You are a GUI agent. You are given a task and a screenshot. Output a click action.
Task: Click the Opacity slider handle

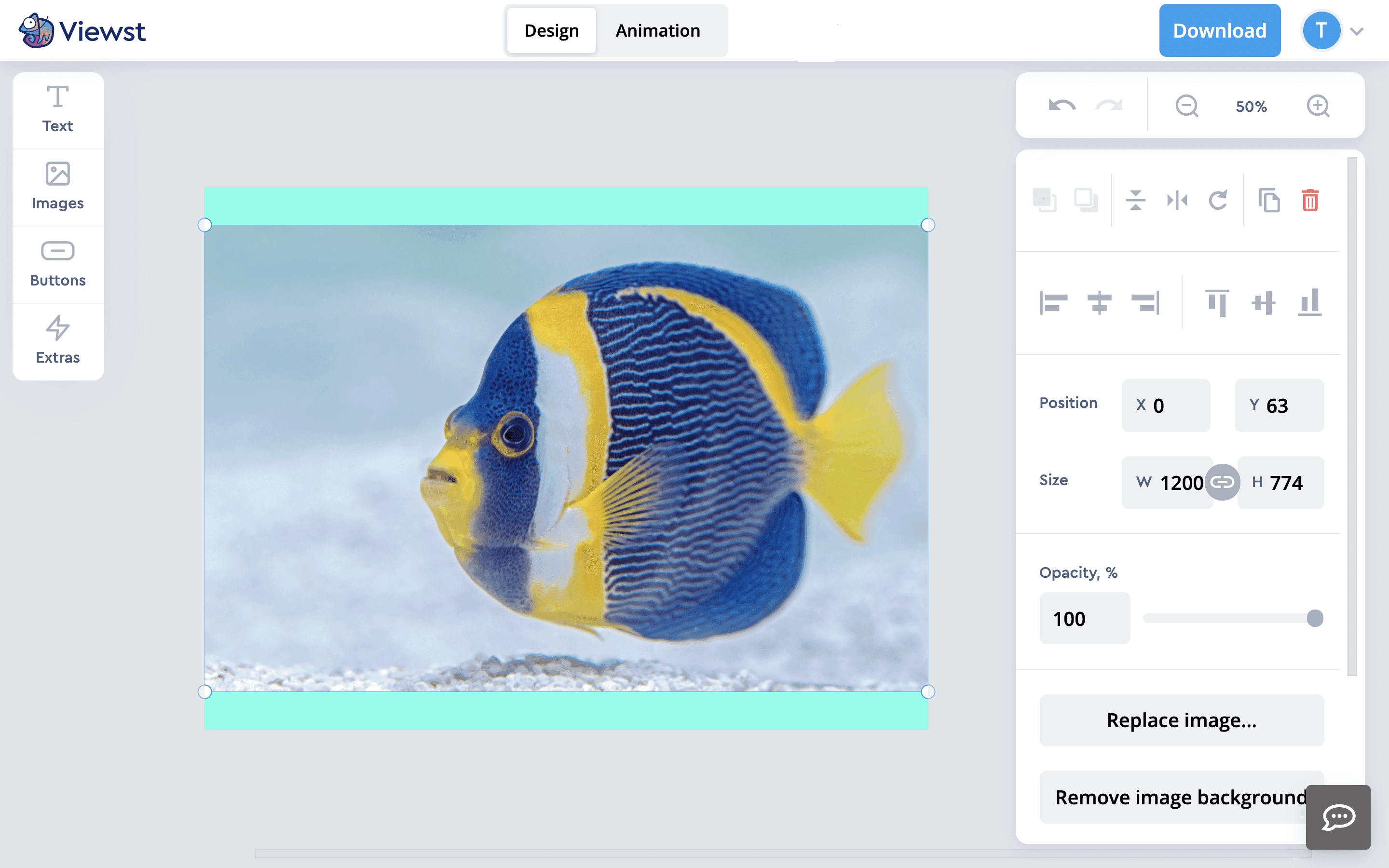1314,618
